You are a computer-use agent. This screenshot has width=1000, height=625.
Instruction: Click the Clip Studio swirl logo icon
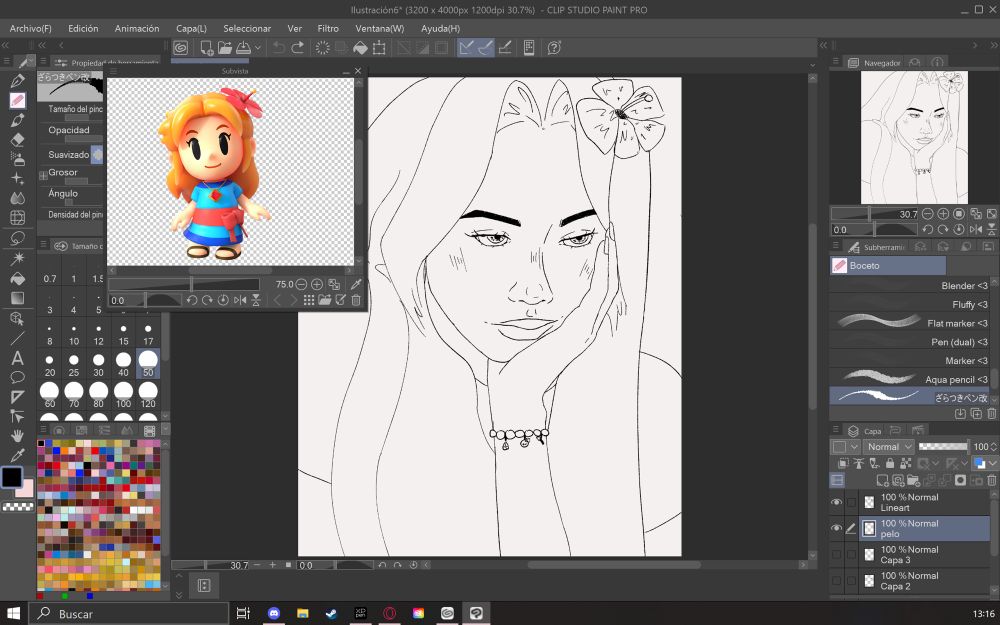coord(180,48)
